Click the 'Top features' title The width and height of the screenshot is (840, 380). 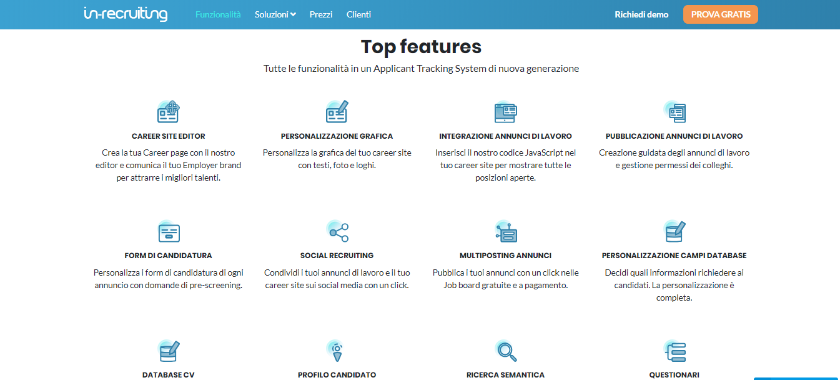click(421, 47)
